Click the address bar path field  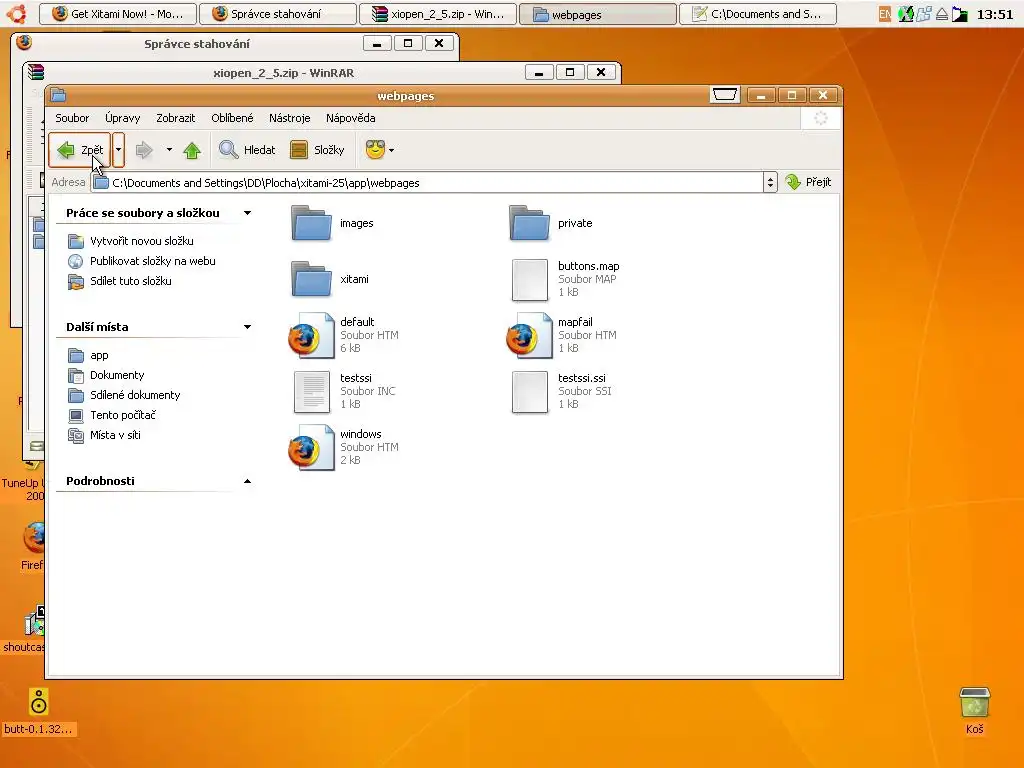tap(427, 183)
